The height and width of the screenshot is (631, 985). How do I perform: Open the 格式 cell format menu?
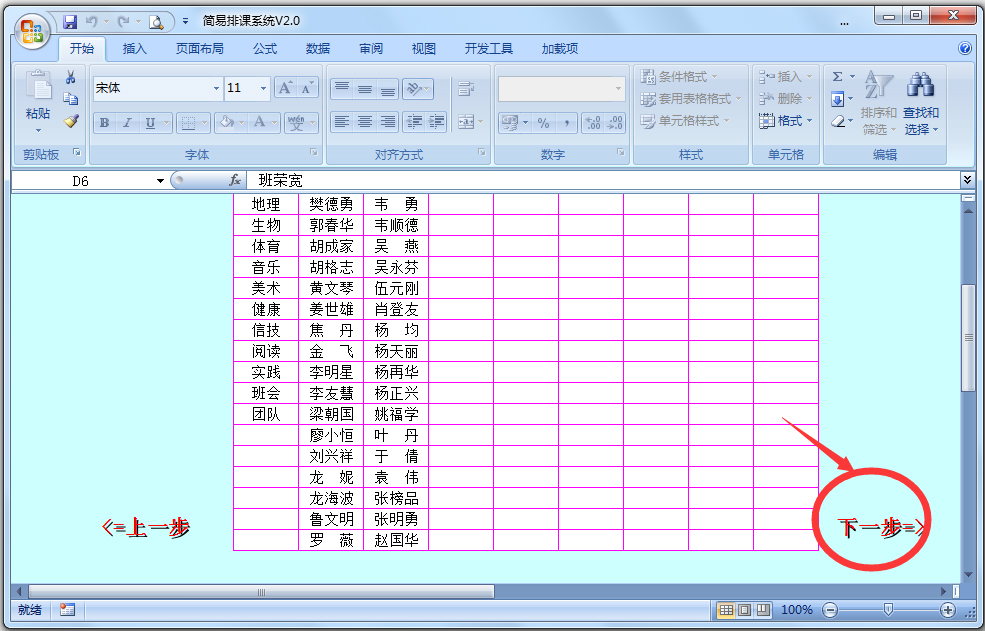pyautogui.click(x=786, y=121)
